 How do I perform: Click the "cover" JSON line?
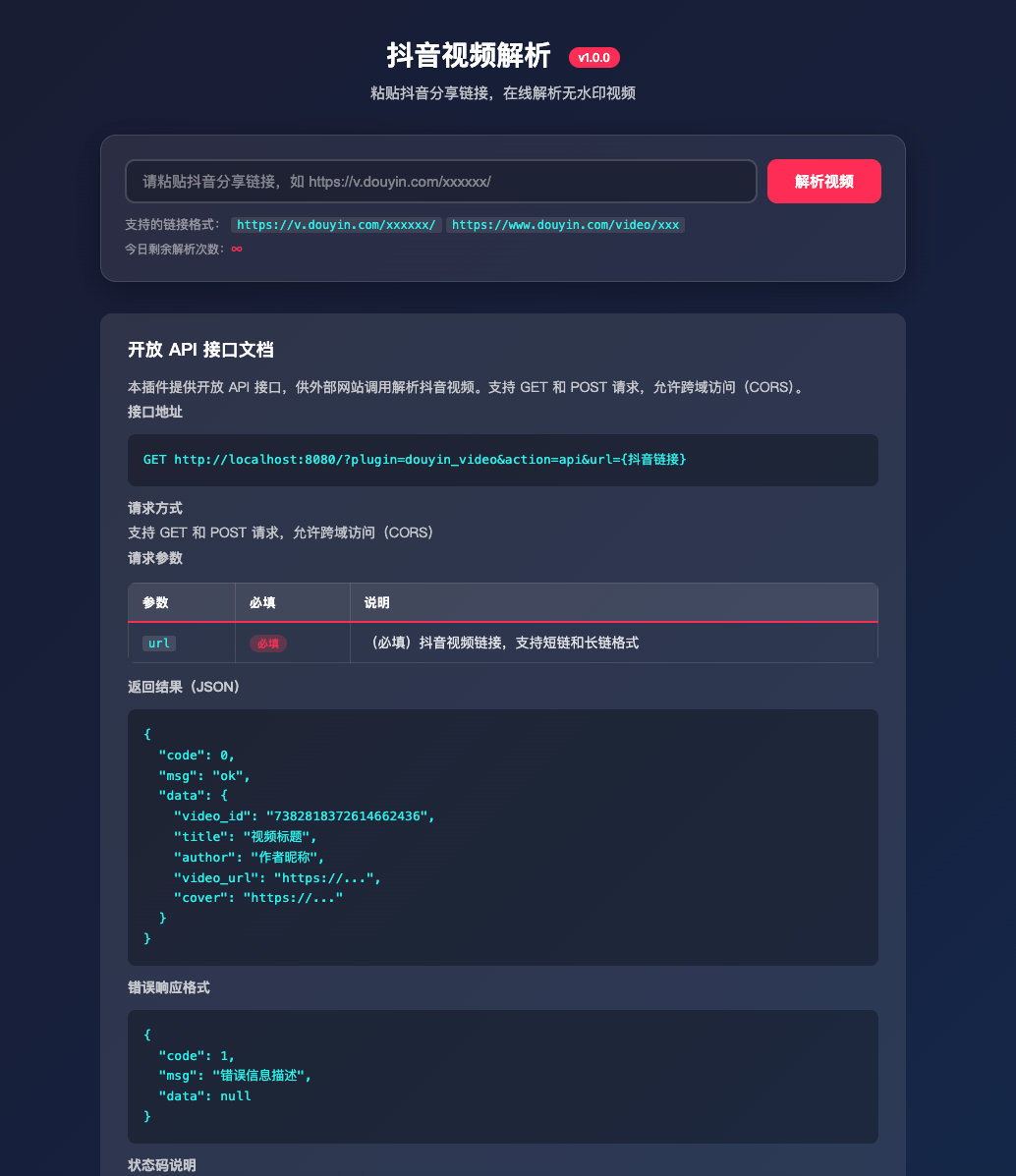(x=258, y=898)
